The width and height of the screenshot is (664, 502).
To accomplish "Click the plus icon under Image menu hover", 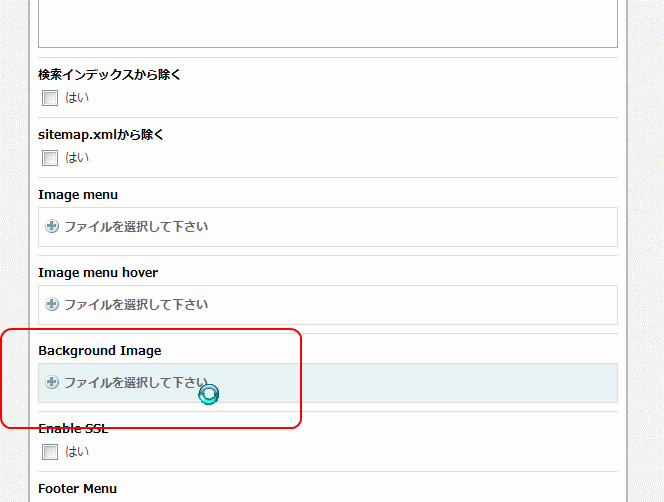I will click(x=52, y=304).
